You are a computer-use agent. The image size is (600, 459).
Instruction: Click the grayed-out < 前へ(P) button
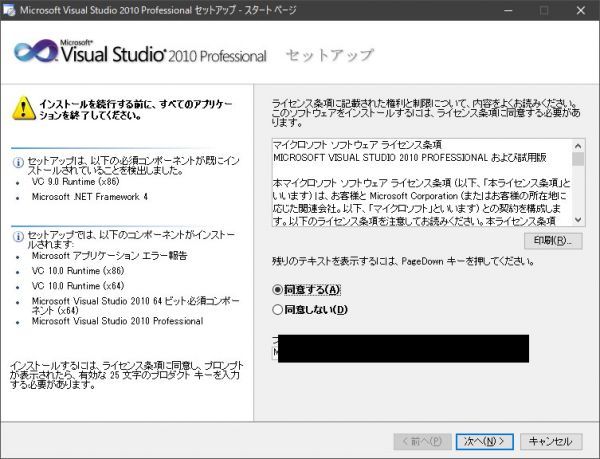(422, 441)
